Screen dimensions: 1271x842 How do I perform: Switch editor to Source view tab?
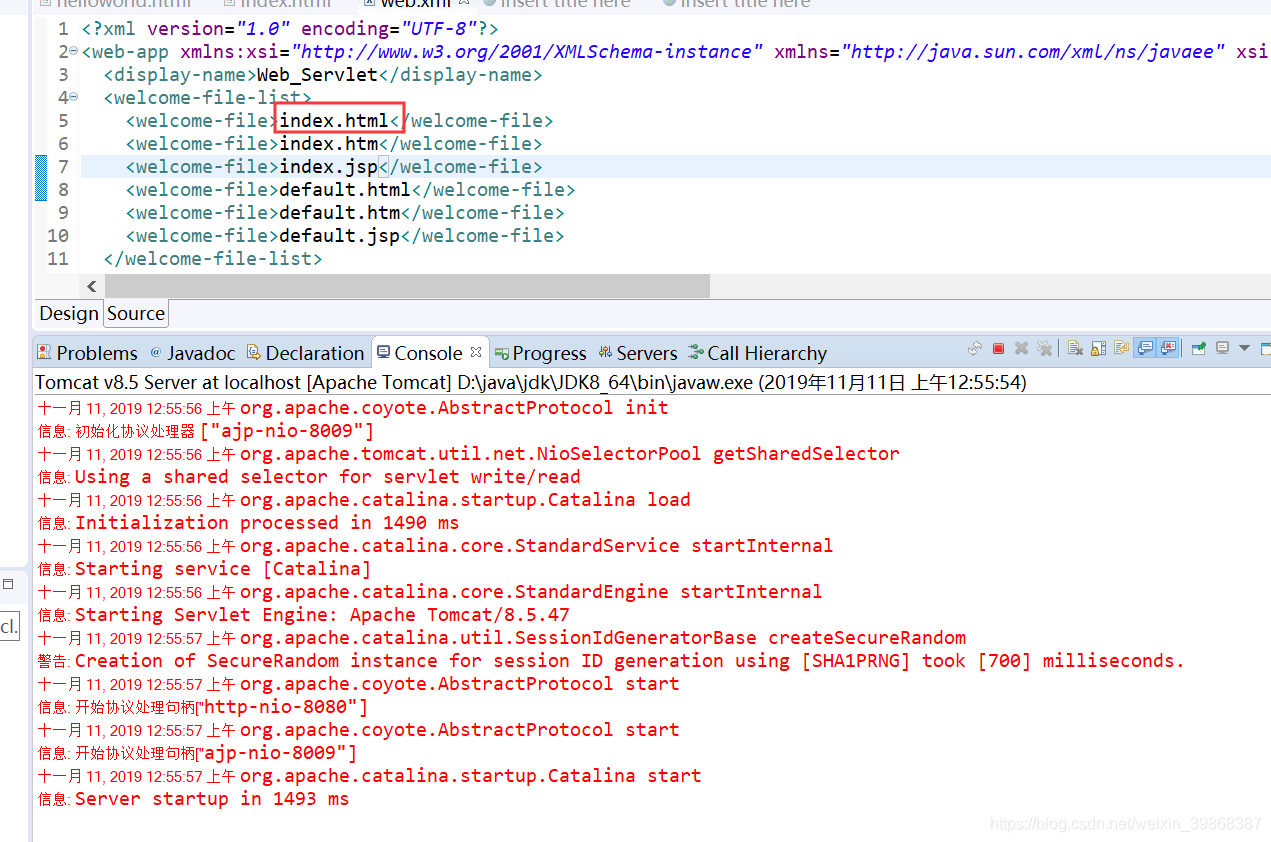pos(136,313)
